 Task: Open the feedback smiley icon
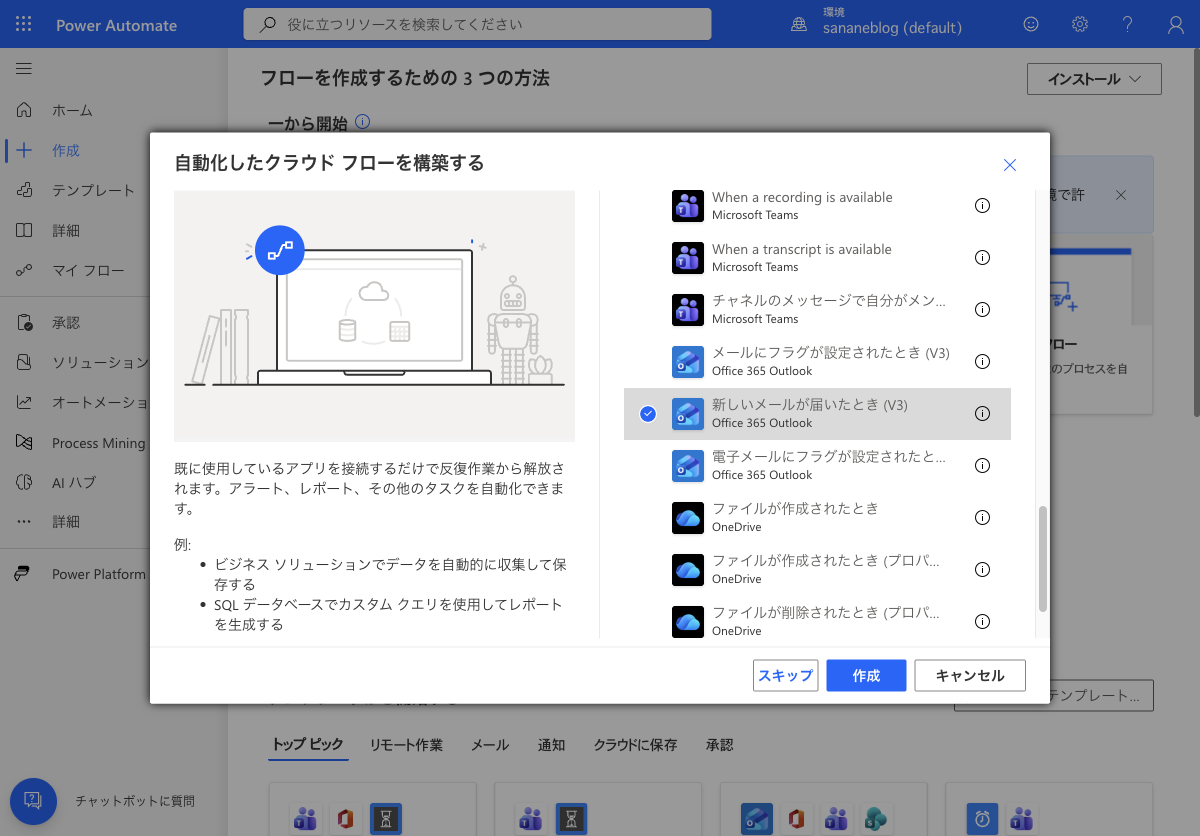tap(1031, 24)
